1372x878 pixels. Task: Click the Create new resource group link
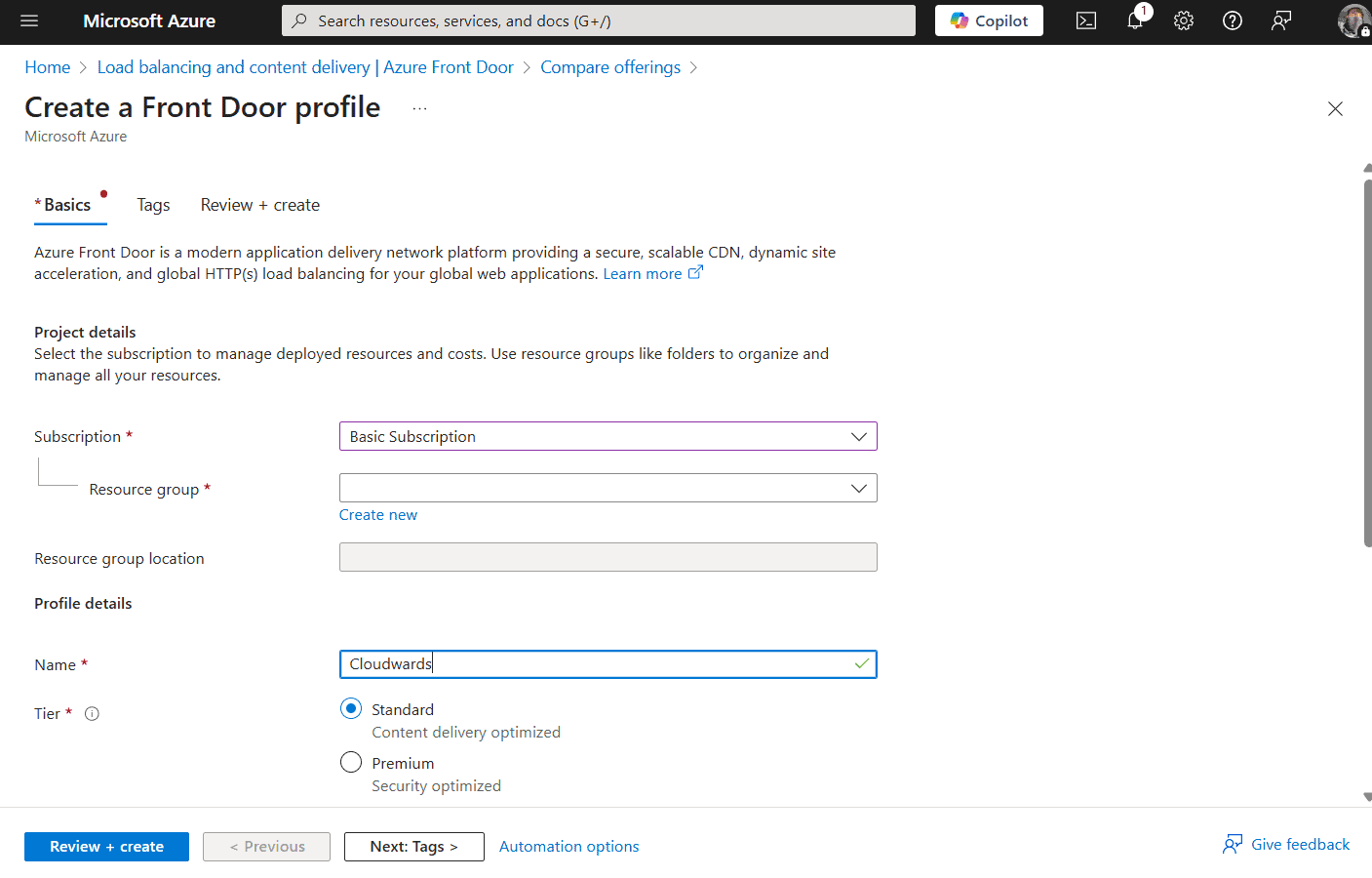click(x=378, y=515)
